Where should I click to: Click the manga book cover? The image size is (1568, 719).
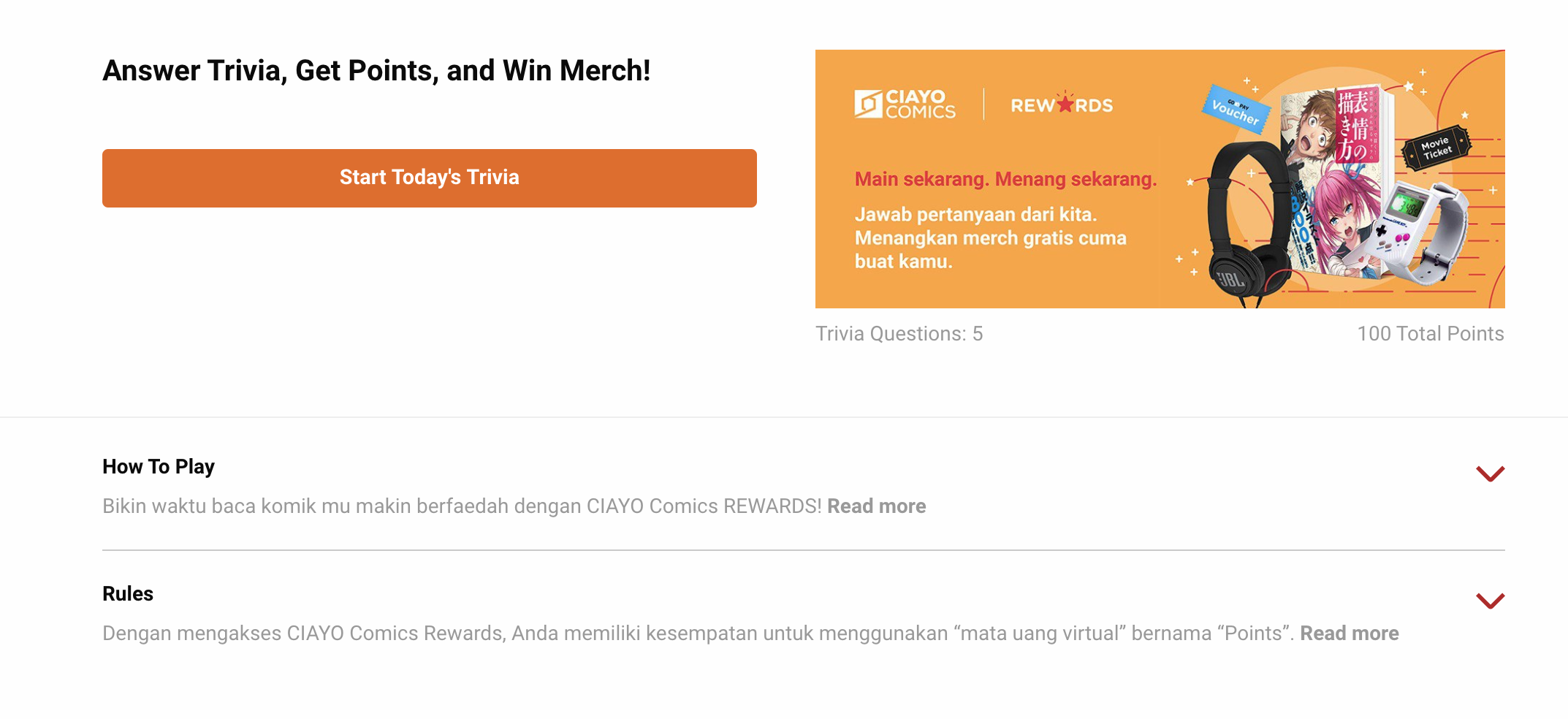point(1336,183)
